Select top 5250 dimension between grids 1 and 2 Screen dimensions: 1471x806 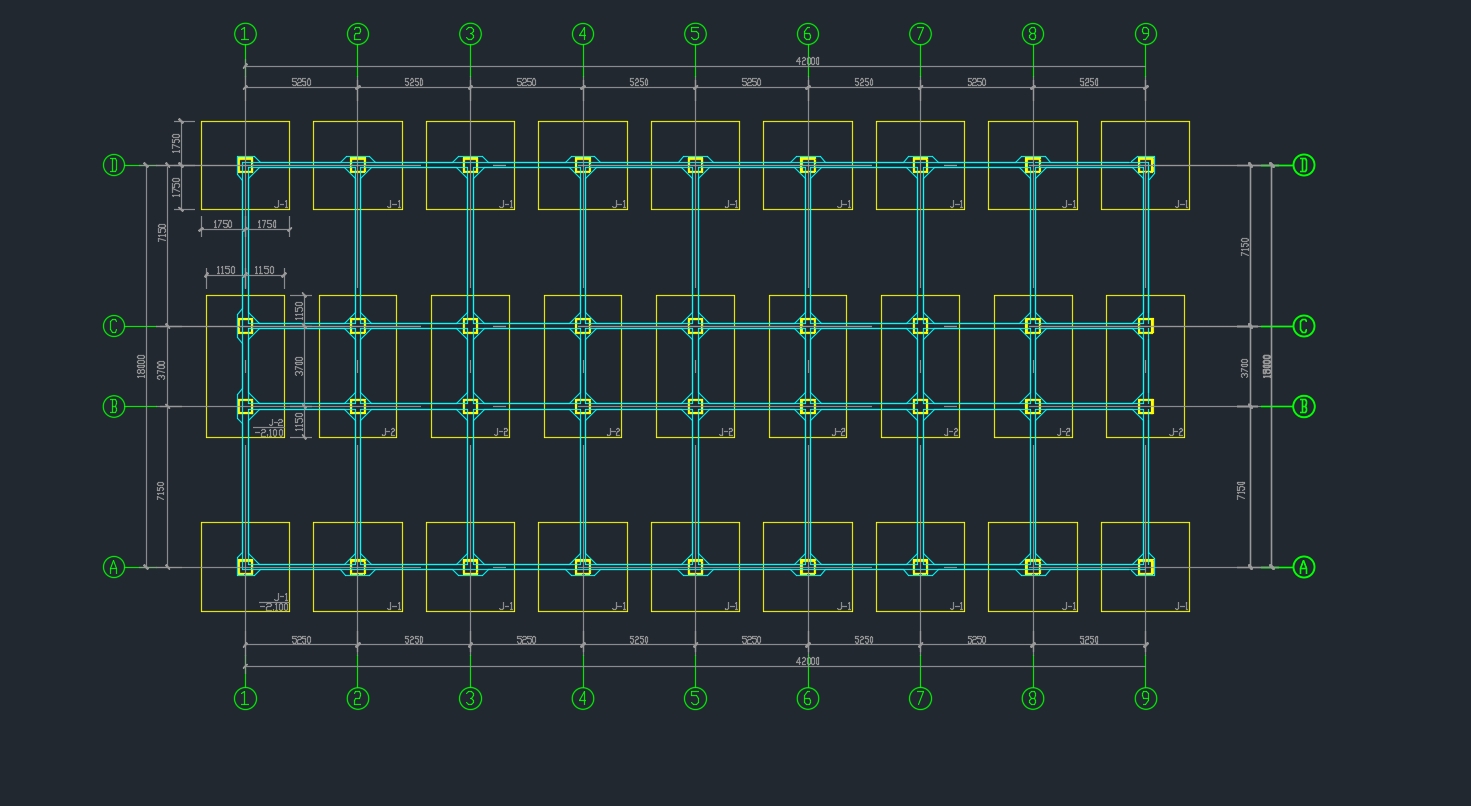click(301, 82)
